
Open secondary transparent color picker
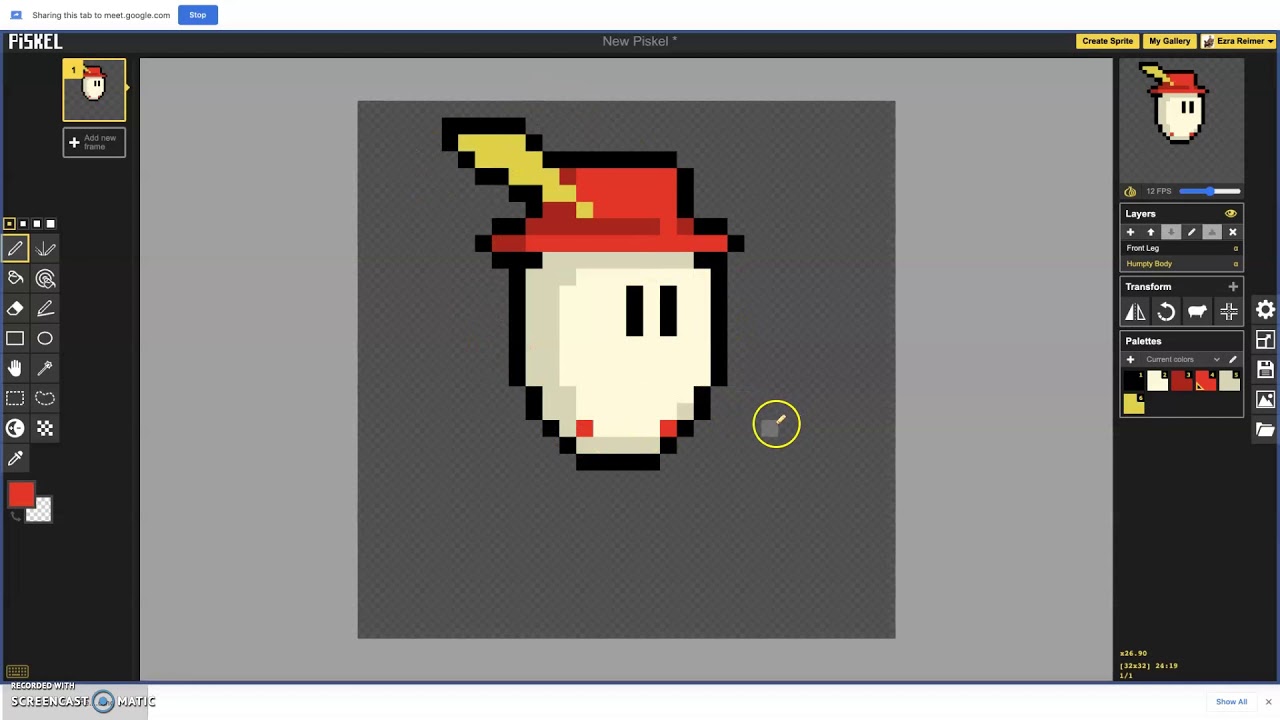click(39, 510)
